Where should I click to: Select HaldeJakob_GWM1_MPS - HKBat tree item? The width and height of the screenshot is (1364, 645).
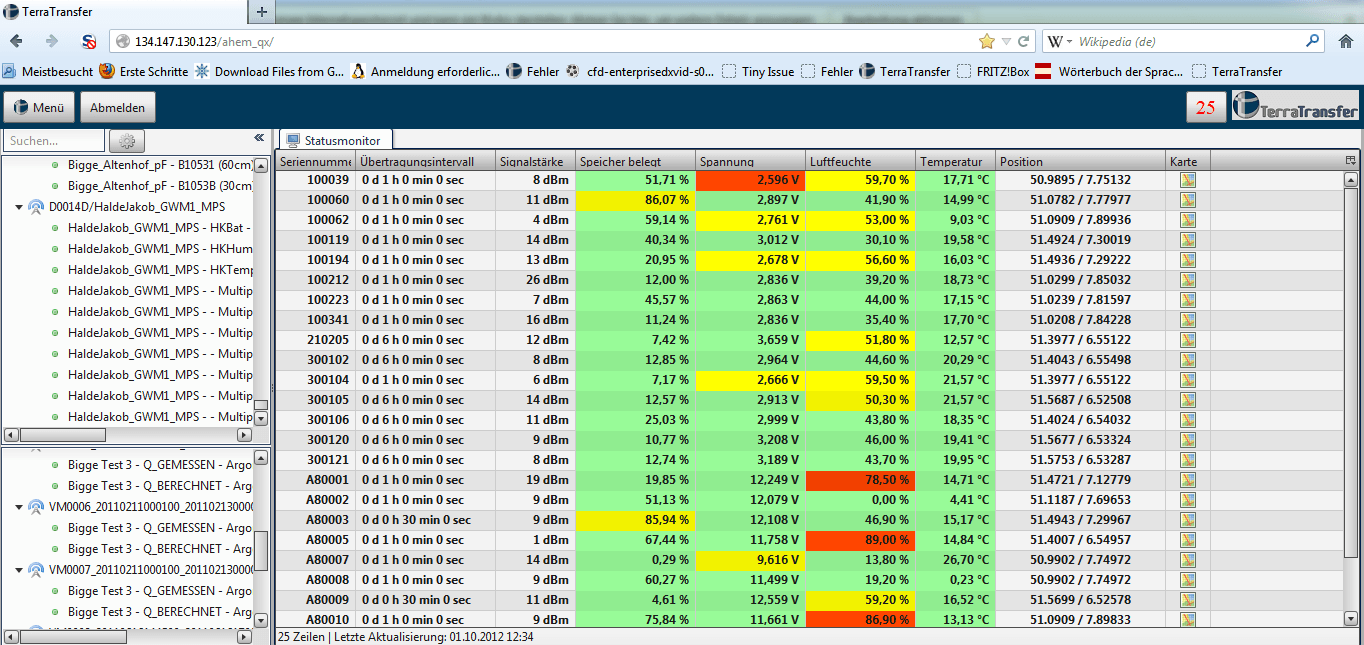click(159, 228)
